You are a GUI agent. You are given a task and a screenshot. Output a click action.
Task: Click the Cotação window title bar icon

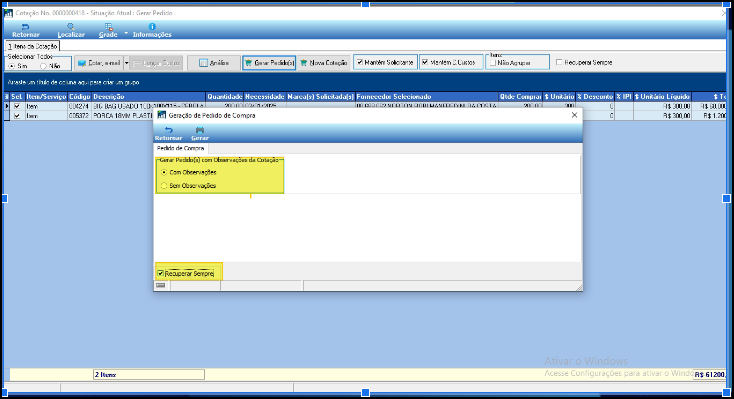[8, 13]
